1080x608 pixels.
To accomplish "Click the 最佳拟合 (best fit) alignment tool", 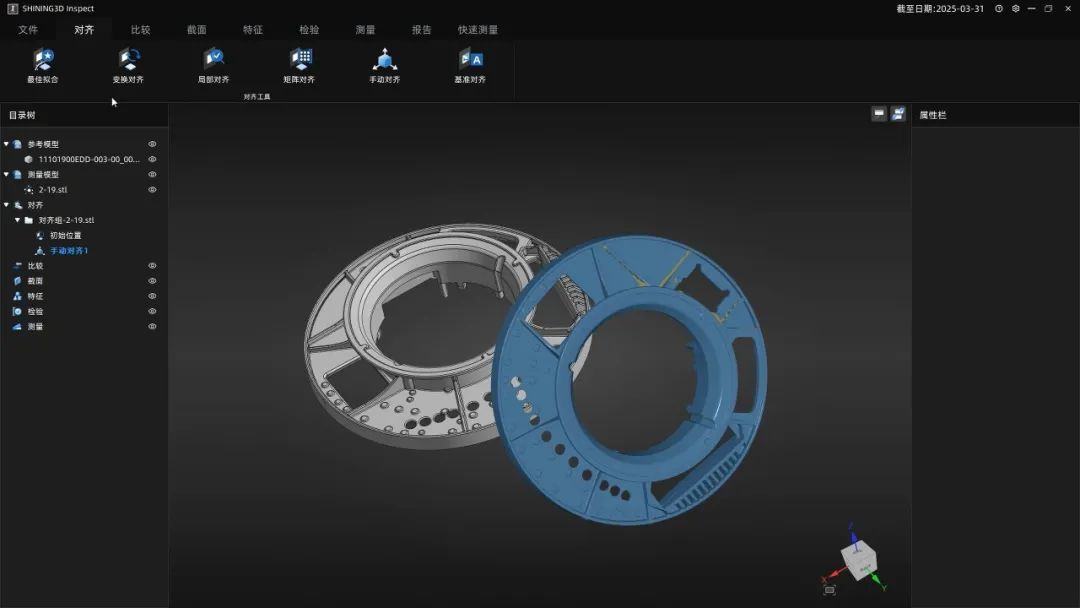I will click(43, 65).
